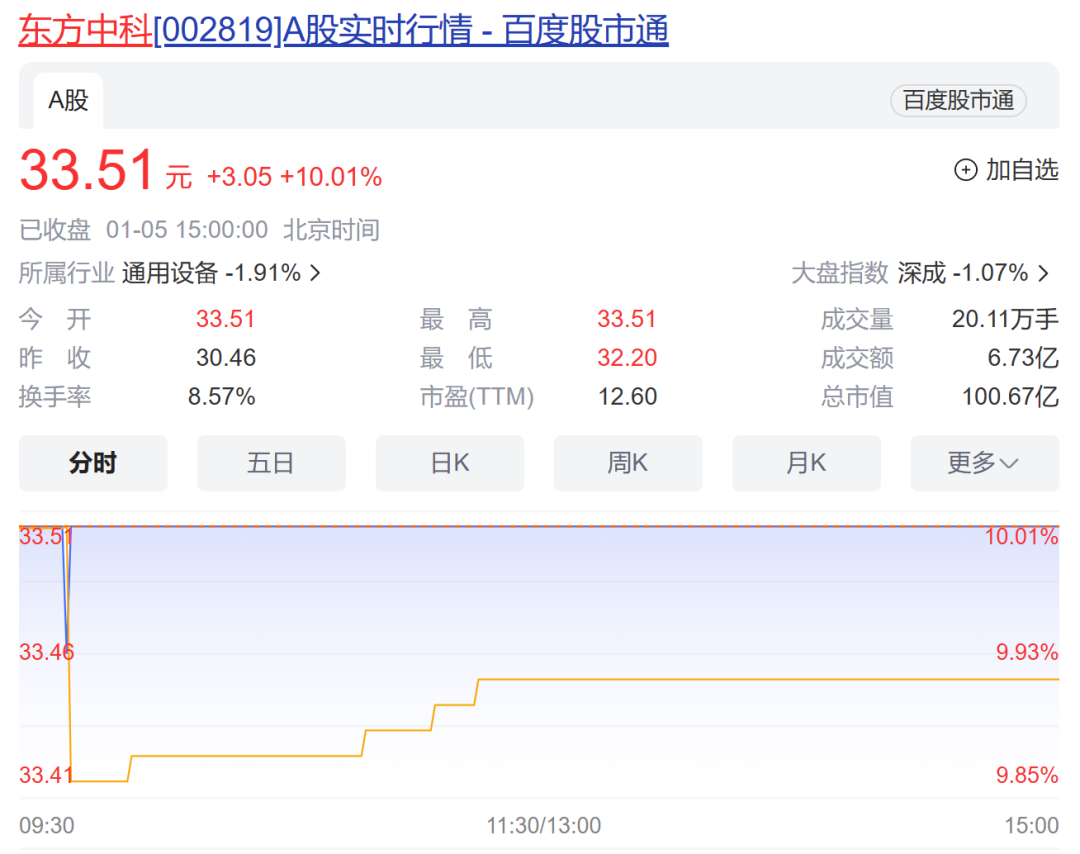1080x854 pixels.
Task: Click the 昨收 value 30.46
Action: coord(226,357)
